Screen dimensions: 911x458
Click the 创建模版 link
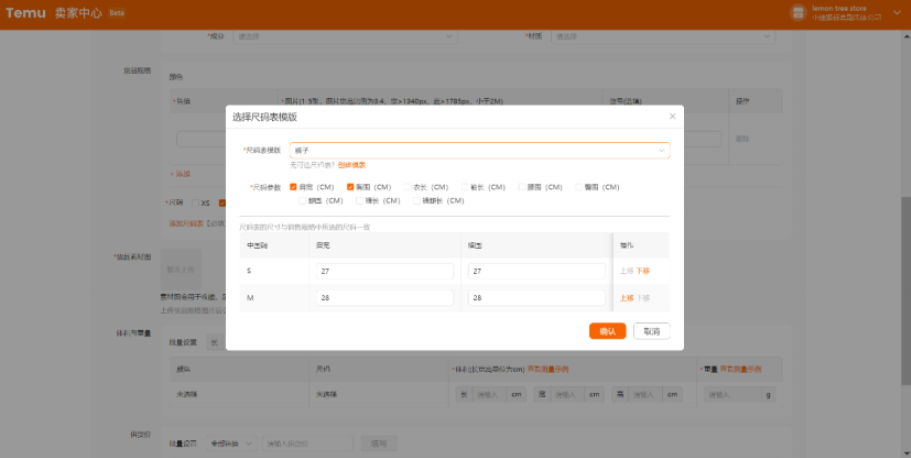(x=351, y=164)
